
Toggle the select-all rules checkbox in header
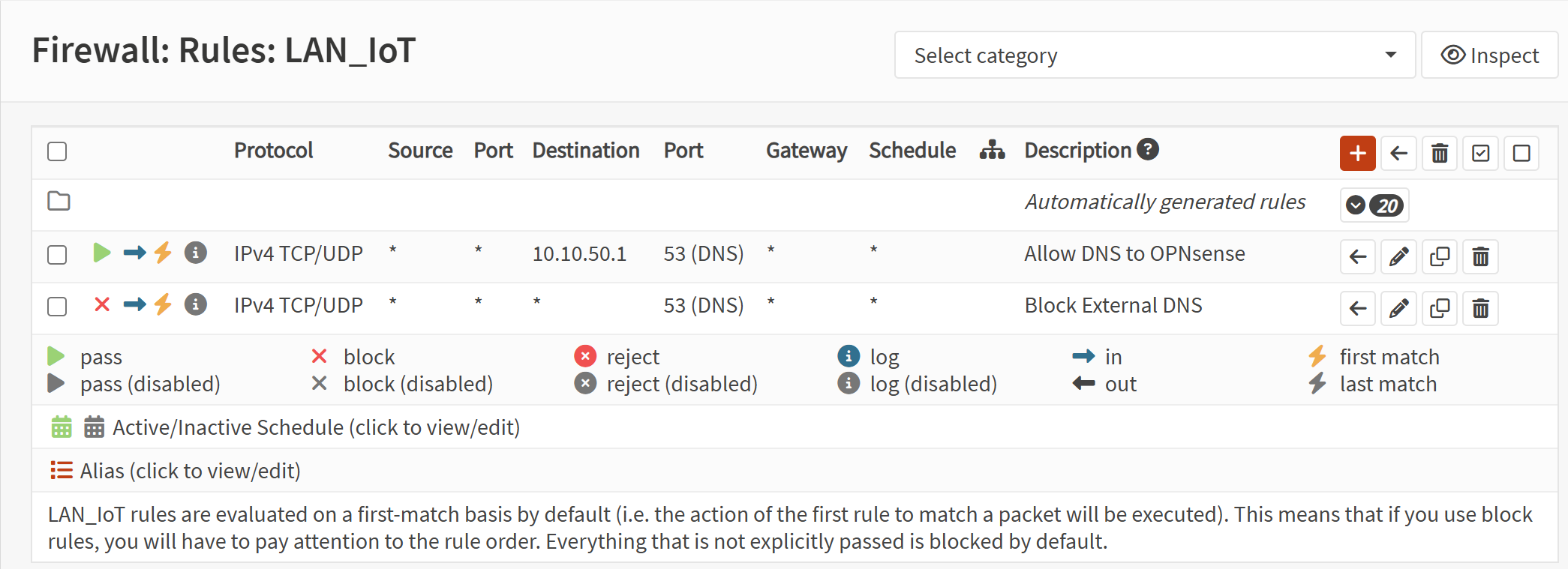point(57,151)
